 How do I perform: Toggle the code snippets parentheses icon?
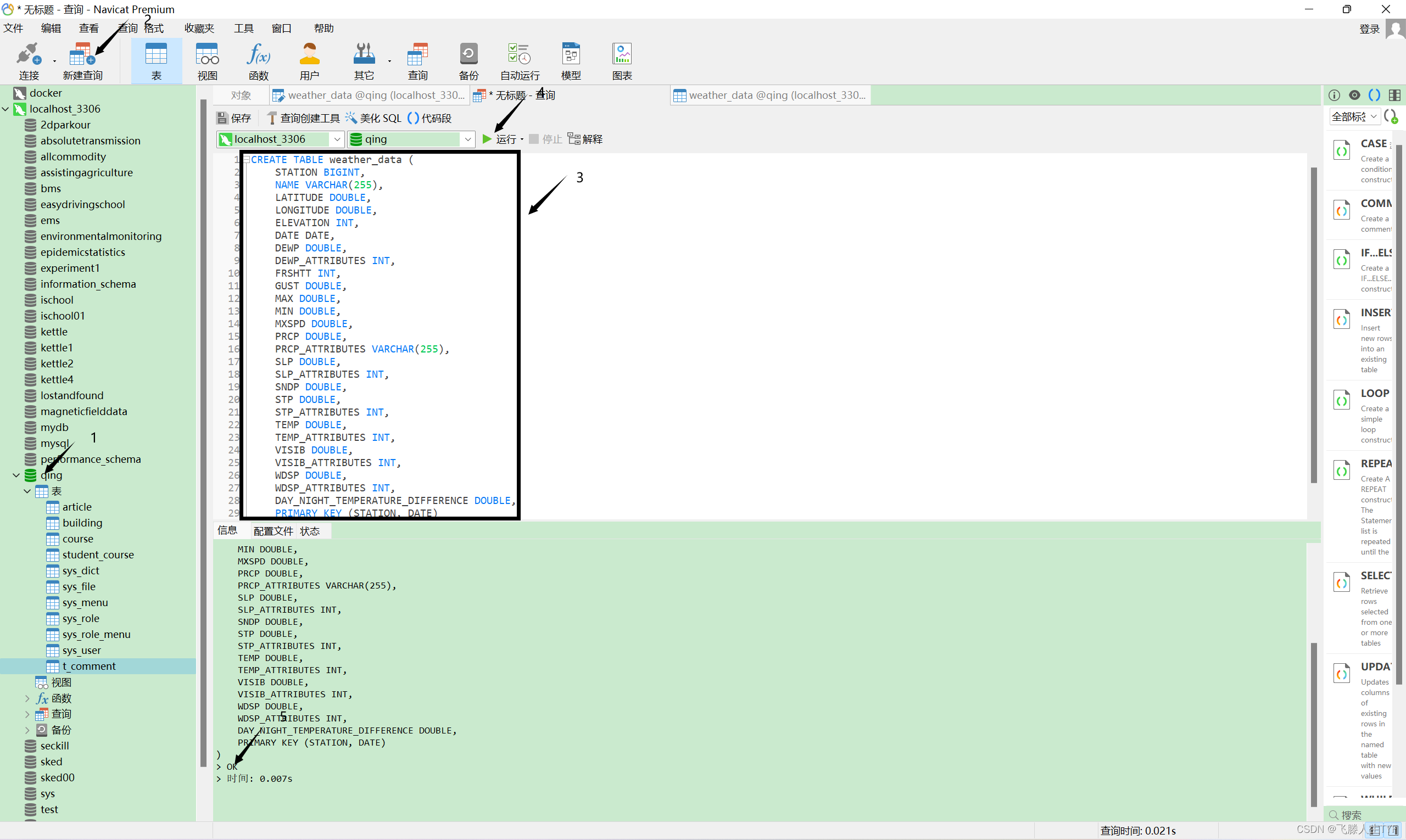tap(1374, 95)
